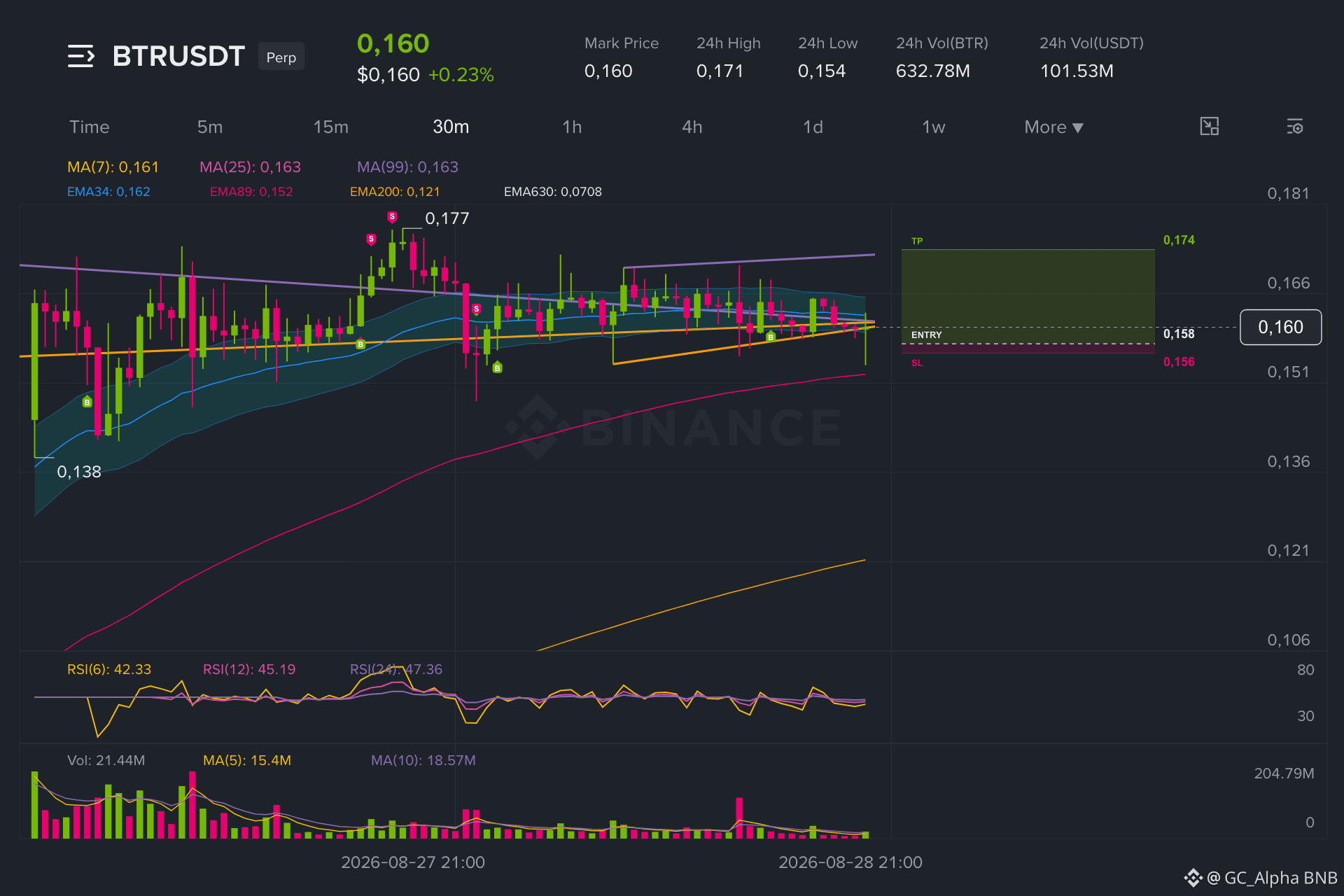Click the Binance logo before @GC_Alpha BNB

pyautogui.click(x=1193, y=878)
